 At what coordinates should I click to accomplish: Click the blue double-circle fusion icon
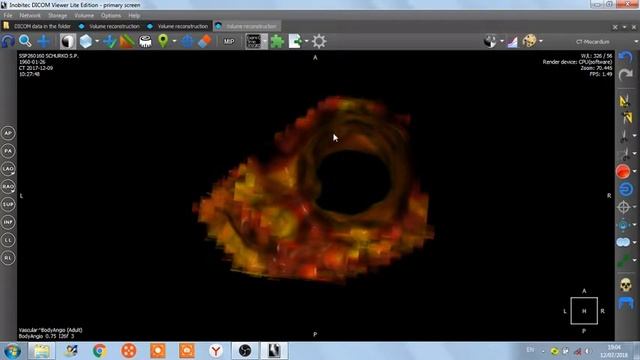pos(623,242)
